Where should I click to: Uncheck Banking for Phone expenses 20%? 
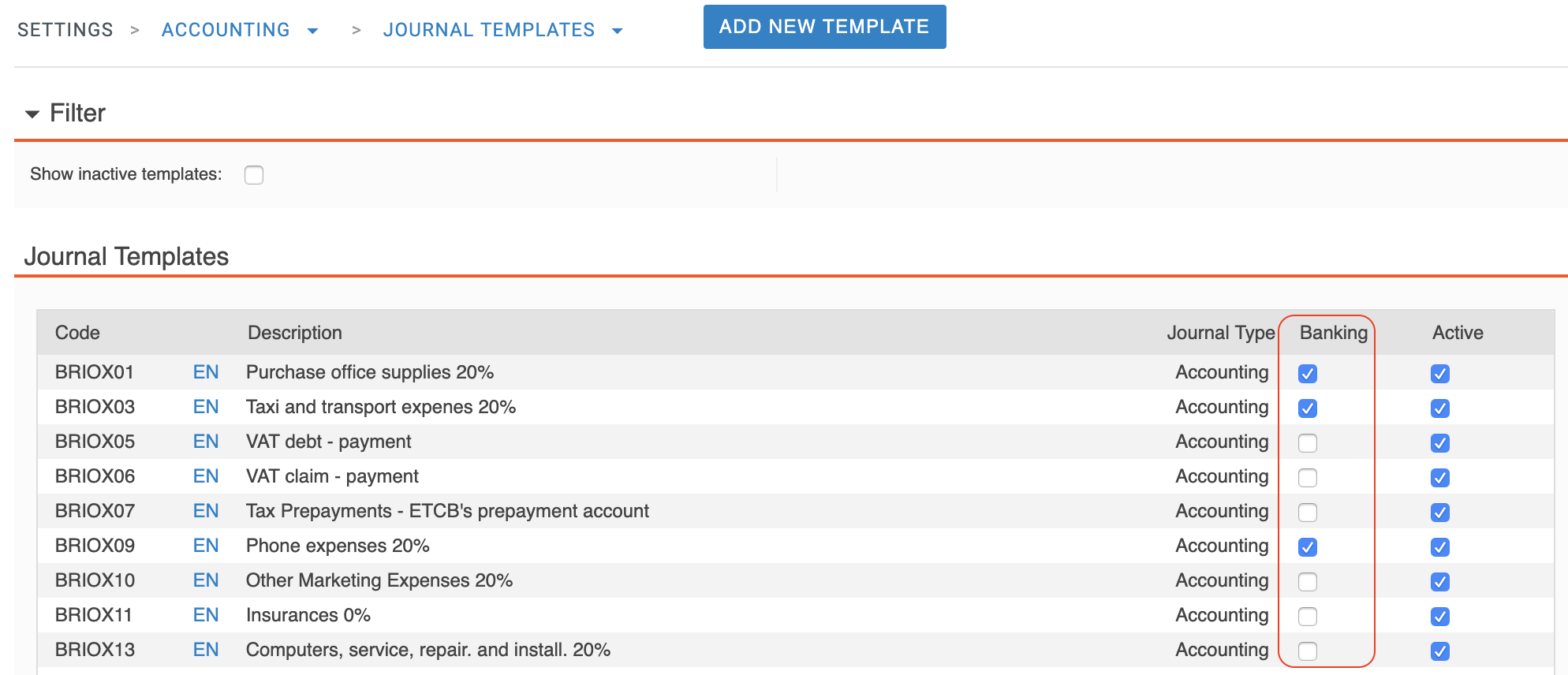(x=1308, y=547)
